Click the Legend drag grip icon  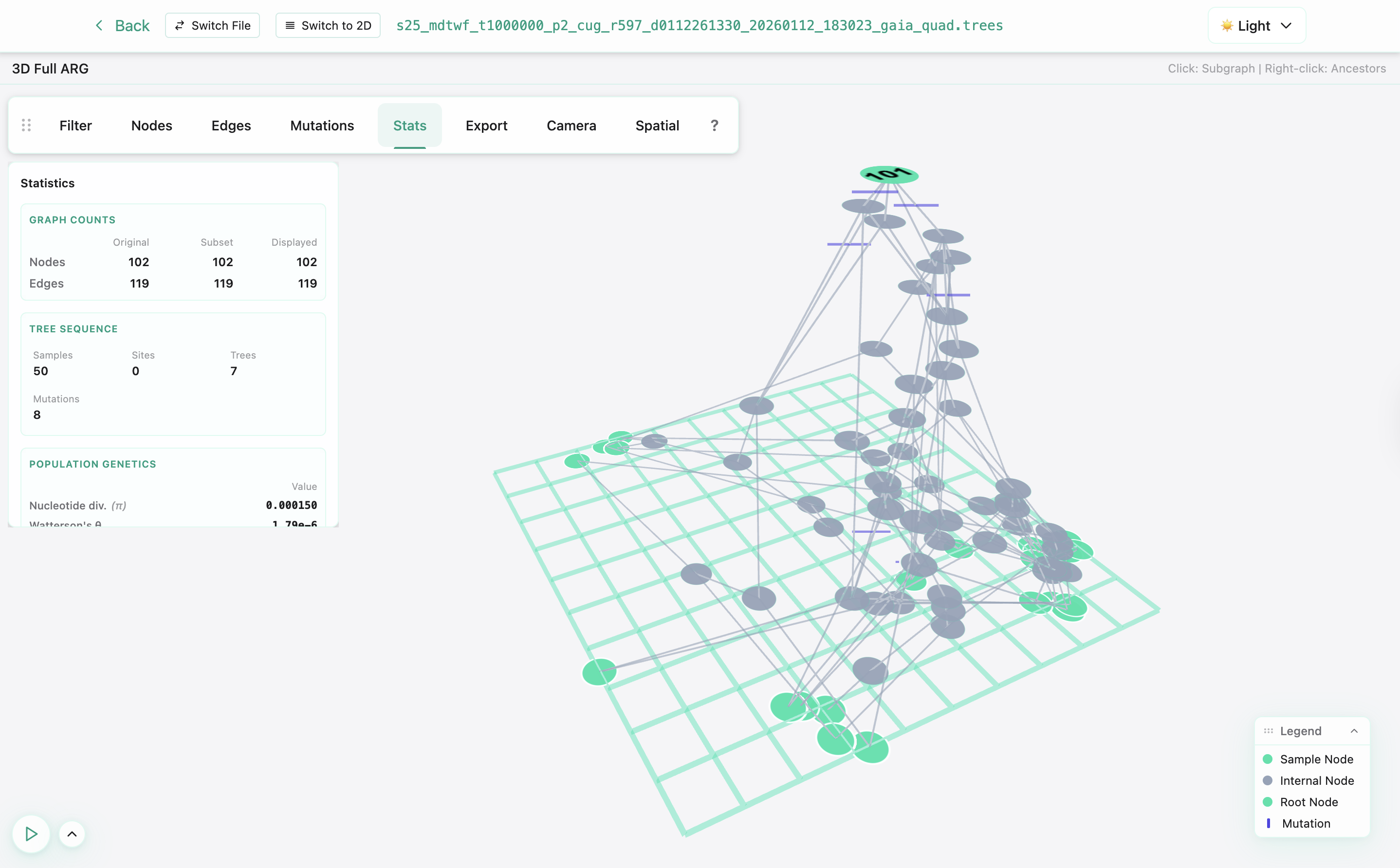click(1268, 731)
